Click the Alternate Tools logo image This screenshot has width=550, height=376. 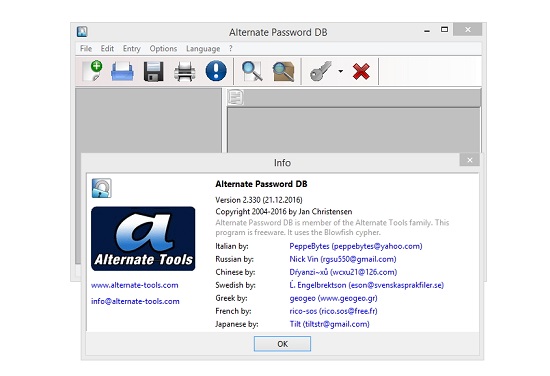(x=143, y=239)
